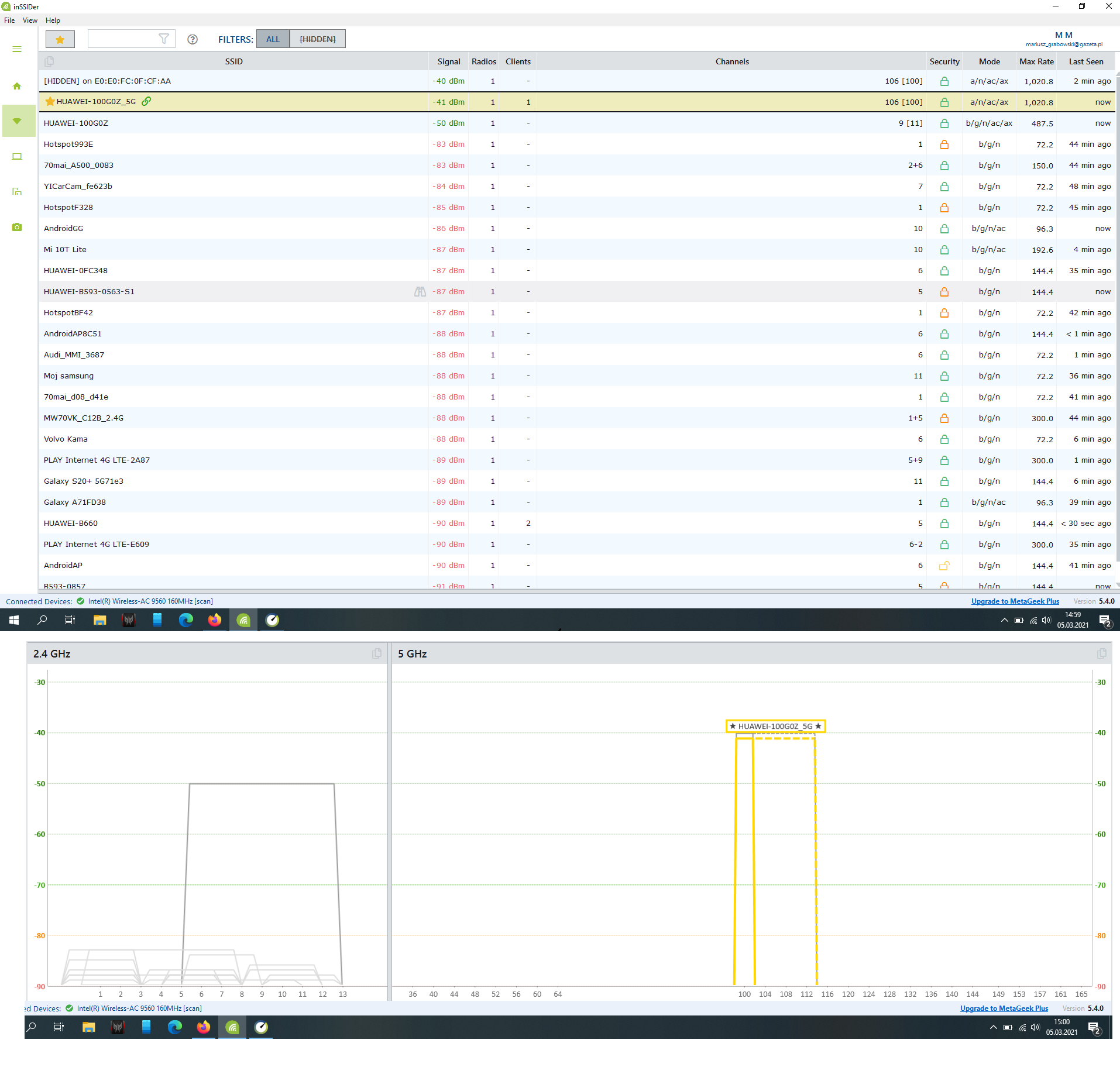
Task: Select the YICarCam_fe623b network row
Action: (577, 187)
